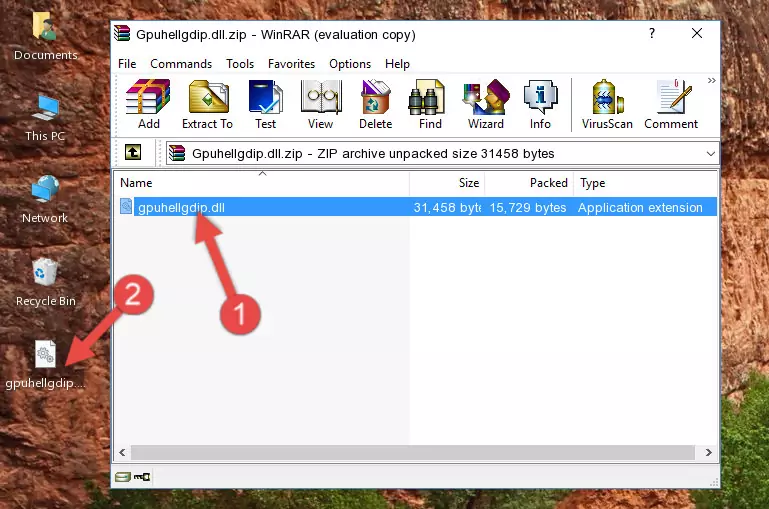
Task: Click the horizontal scrollbar track
Action: click(413, 452)
